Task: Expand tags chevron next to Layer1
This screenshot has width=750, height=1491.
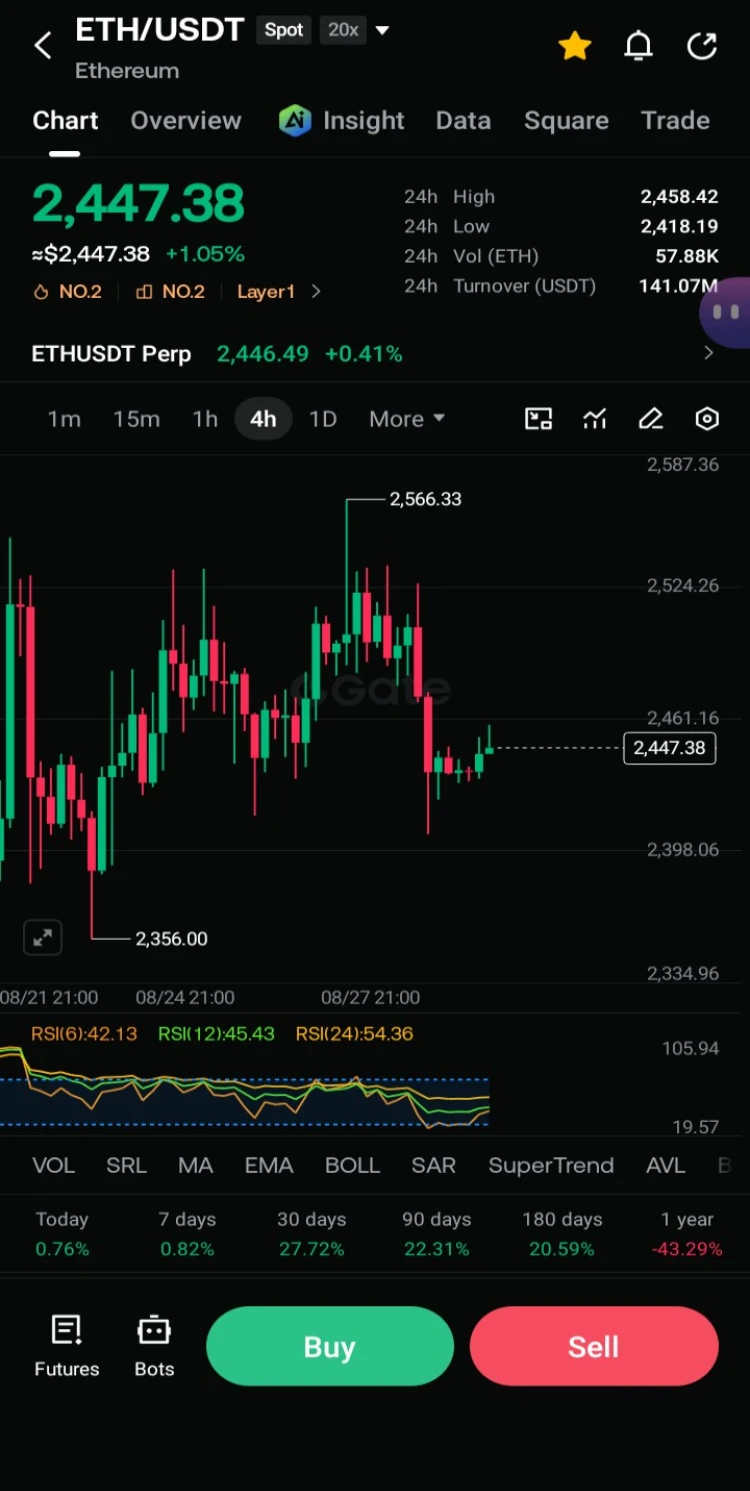Action: tap(316, 292)
